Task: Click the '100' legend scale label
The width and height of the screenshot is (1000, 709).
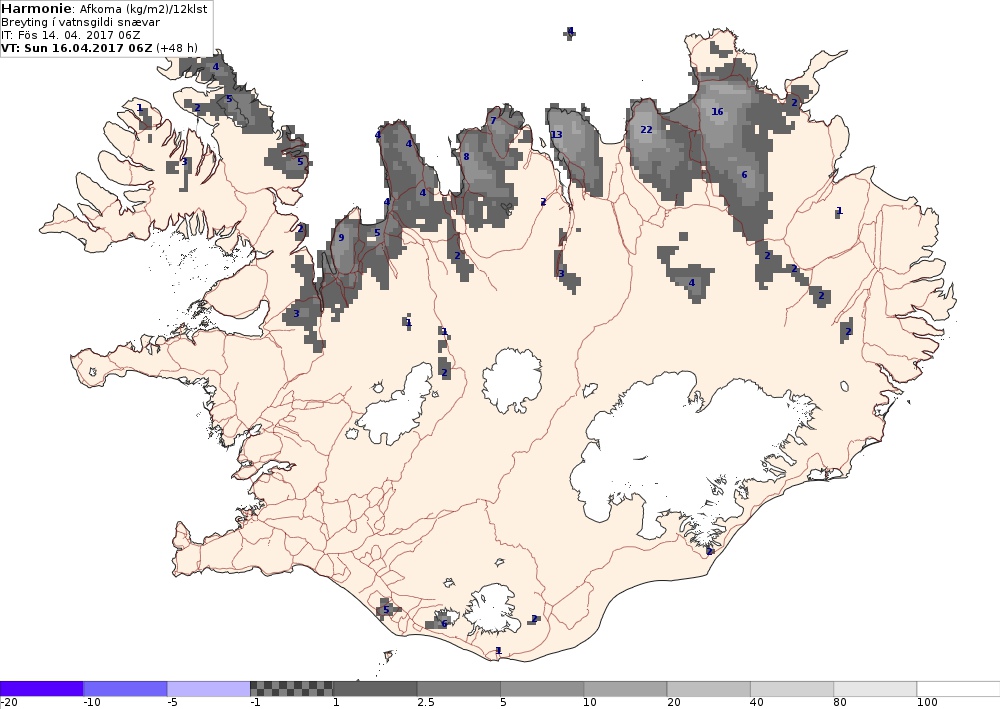Action: click(x=927, y=703)
